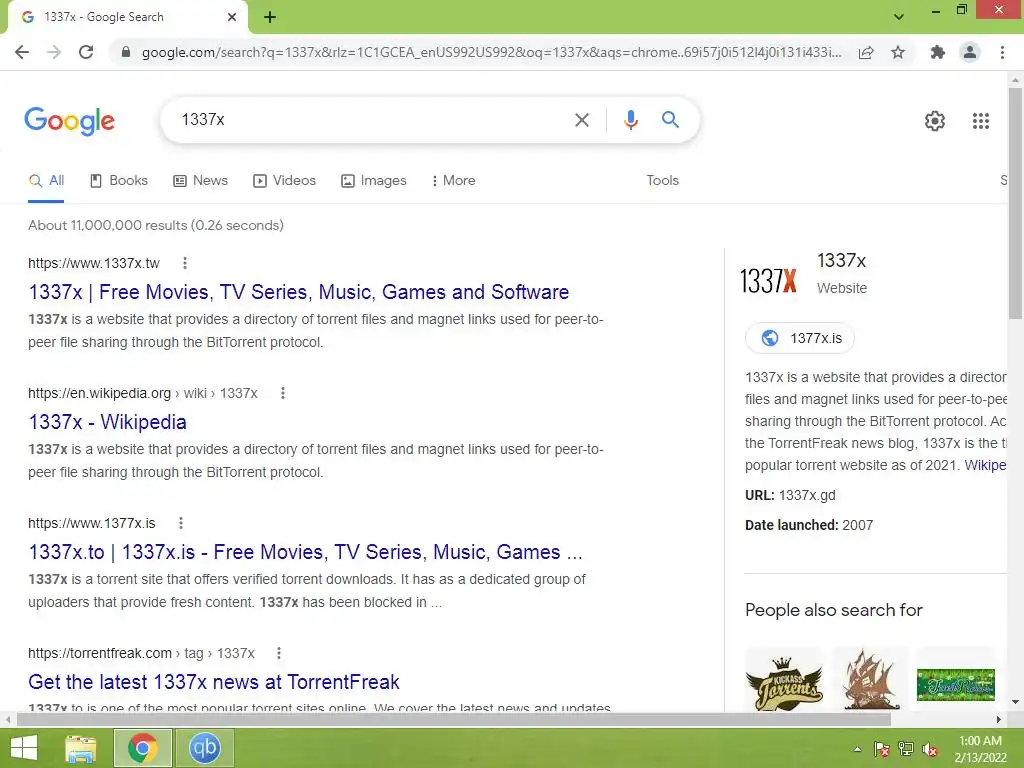Viewport: 1024px width, 768px height.
Task: Open the search Tools options
Action: 662,181
